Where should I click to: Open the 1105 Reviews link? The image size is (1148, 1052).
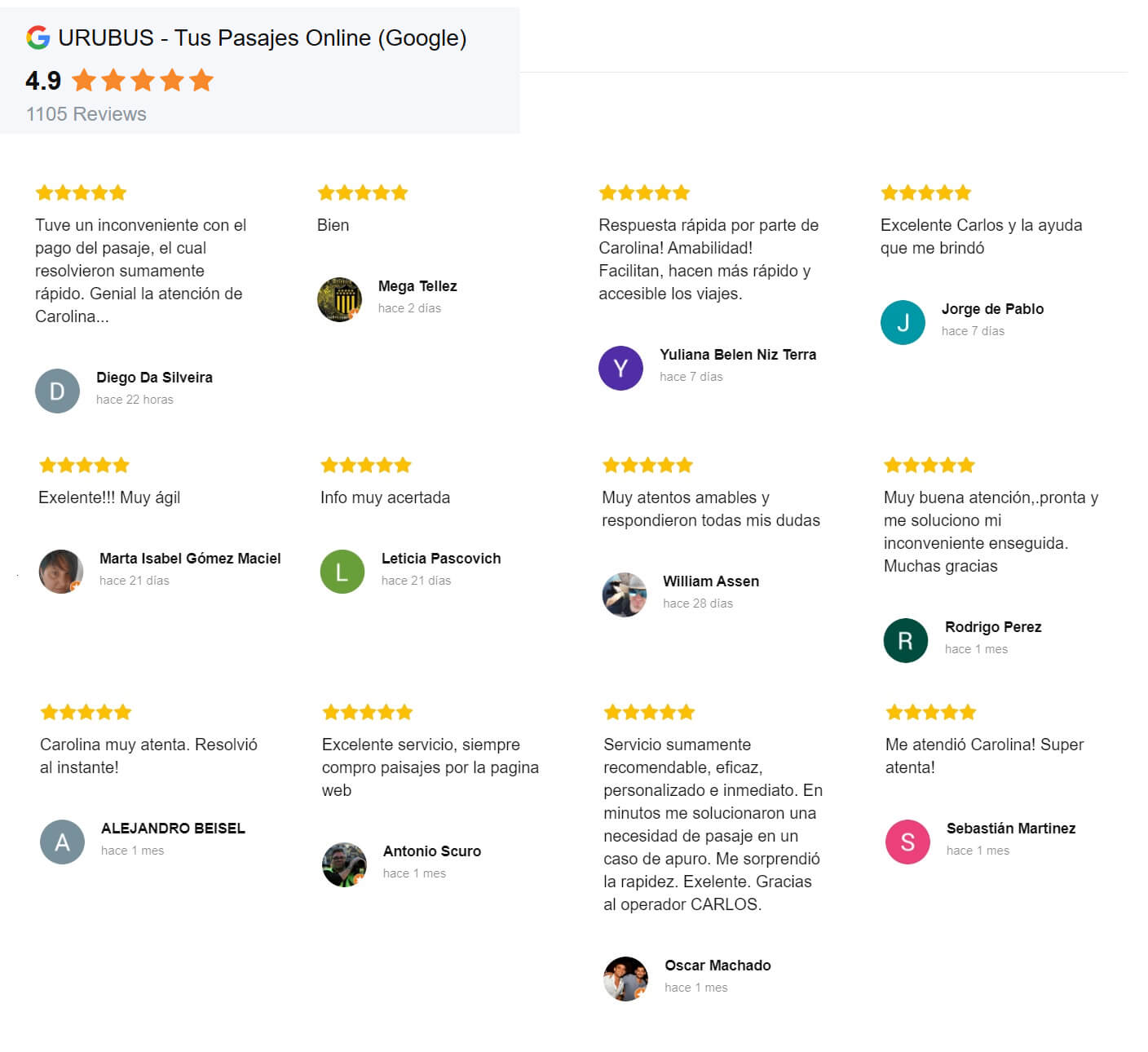(85, 114)
